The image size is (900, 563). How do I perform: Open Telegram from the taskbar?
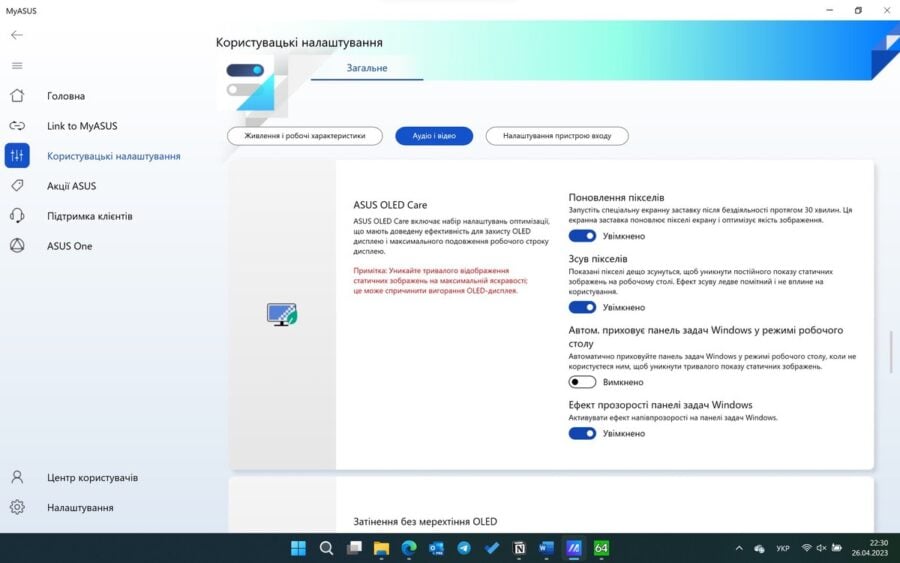tap(464, 548)
